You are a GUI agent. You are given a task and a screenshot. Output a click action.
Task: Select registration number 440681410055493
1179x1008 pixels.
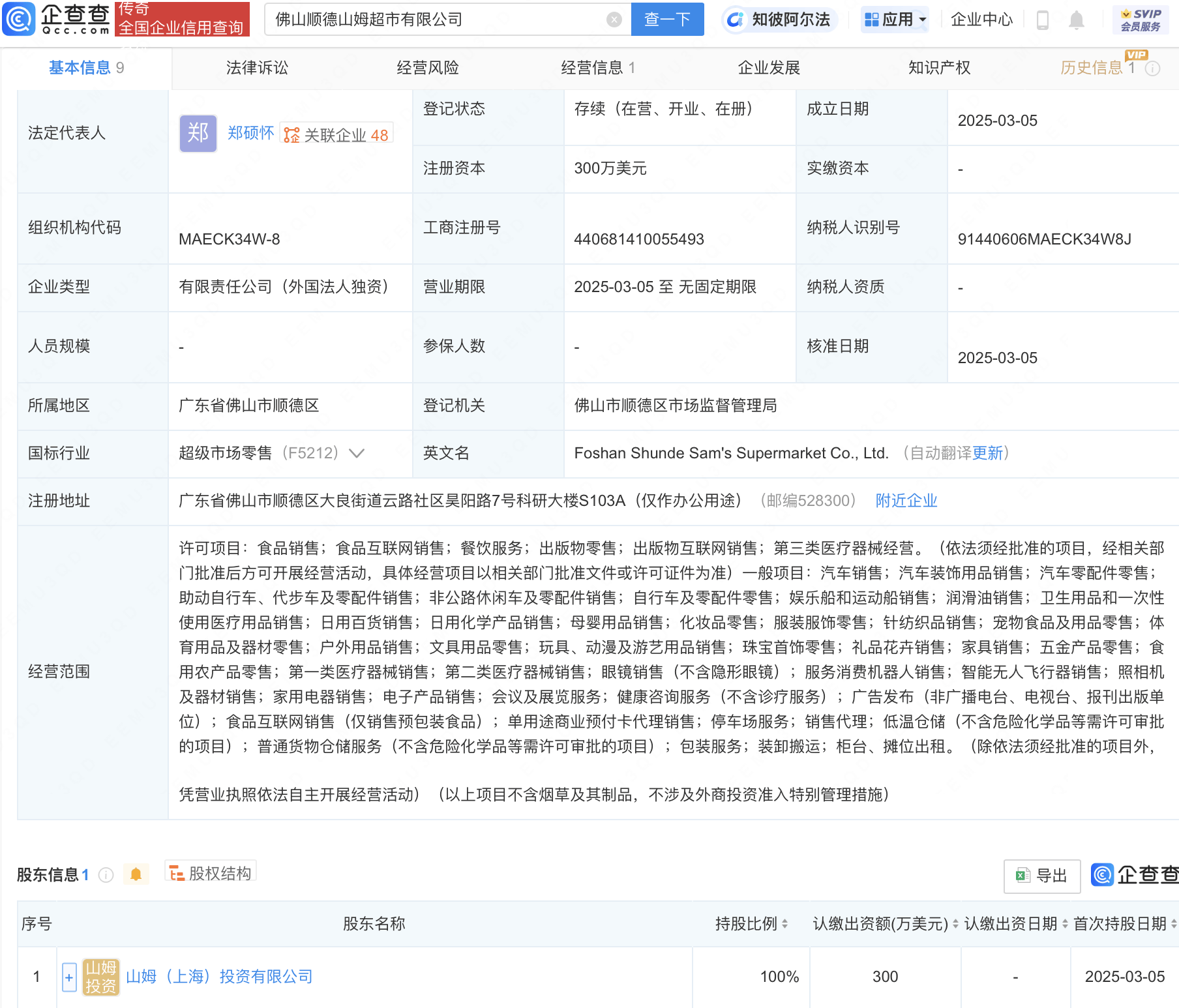tap(639, 239)
